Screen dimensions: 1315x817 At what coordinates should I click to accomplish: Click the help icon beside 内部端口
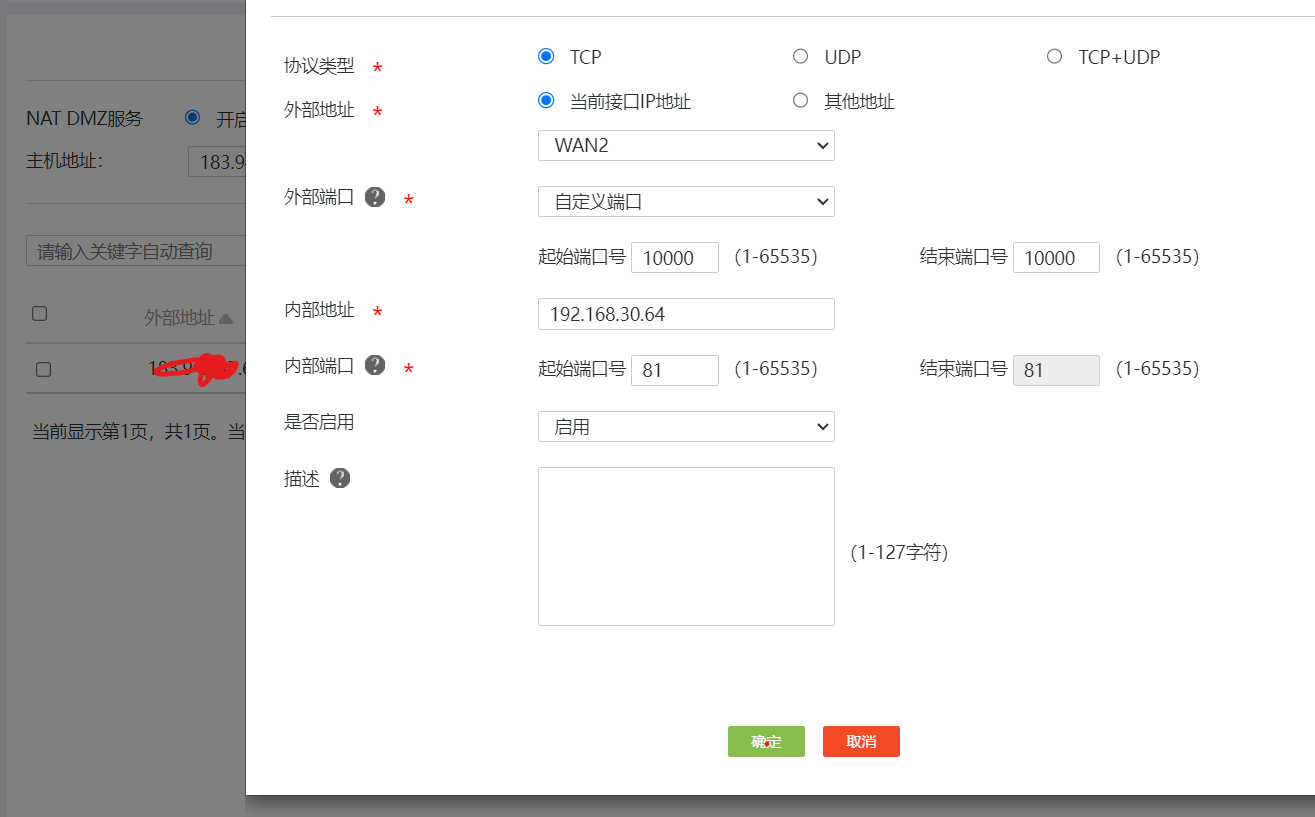[375, 365]
